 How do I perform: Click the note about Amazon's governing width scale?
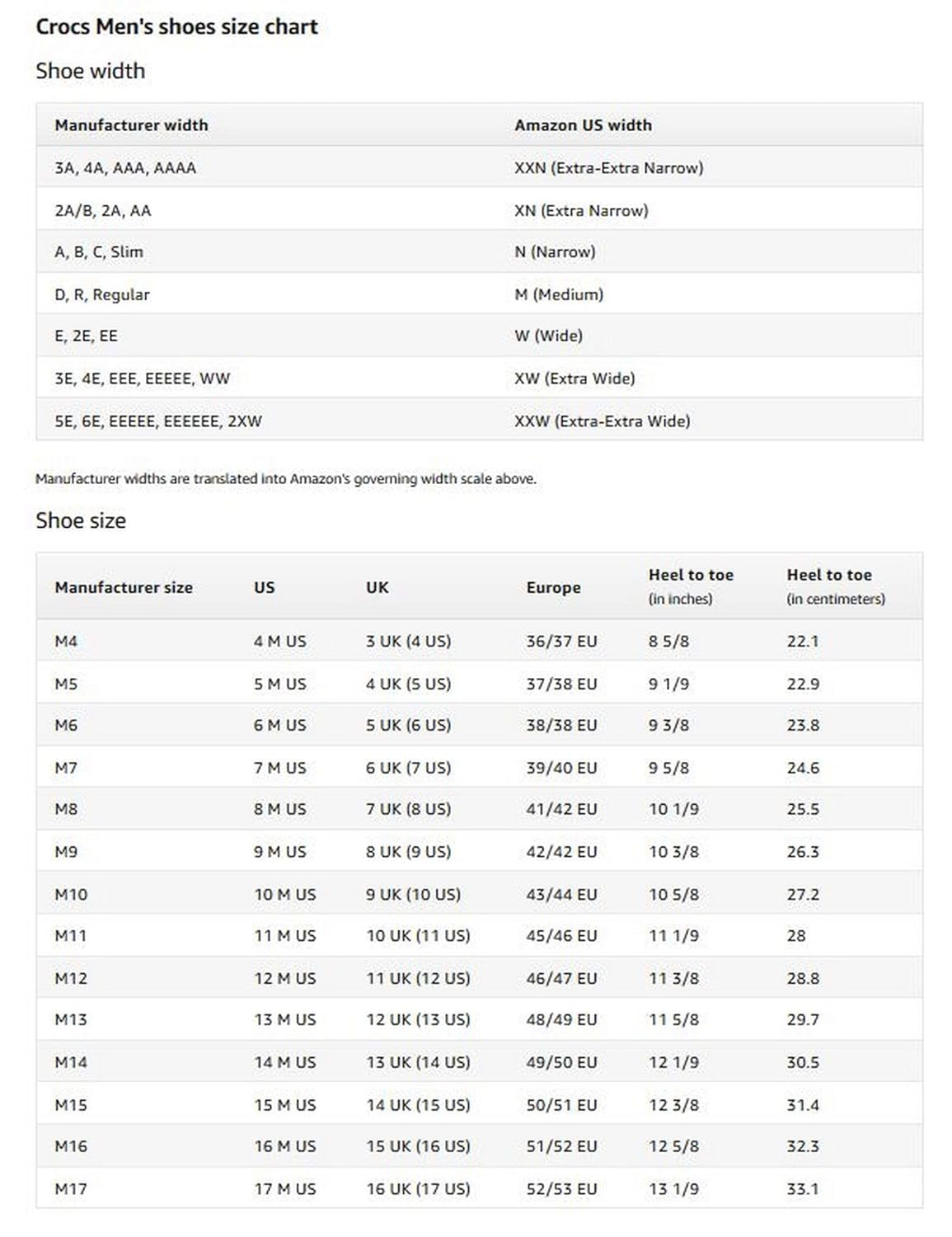pyautogui.click(x=285, y=479)
